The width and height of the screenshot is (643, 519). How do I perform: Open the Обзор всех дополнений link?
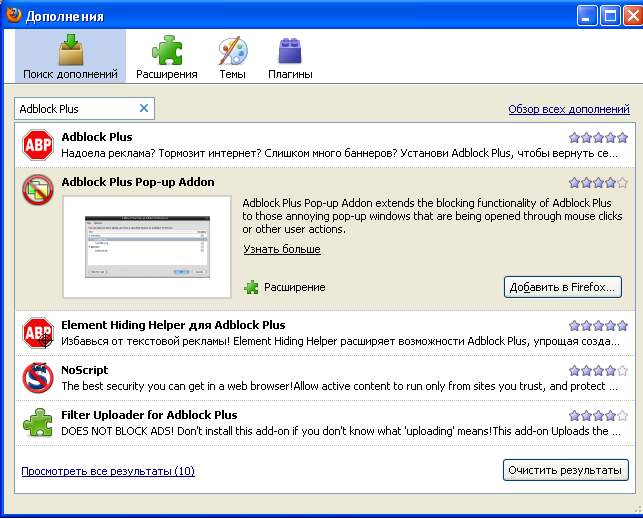pos(569,109)
